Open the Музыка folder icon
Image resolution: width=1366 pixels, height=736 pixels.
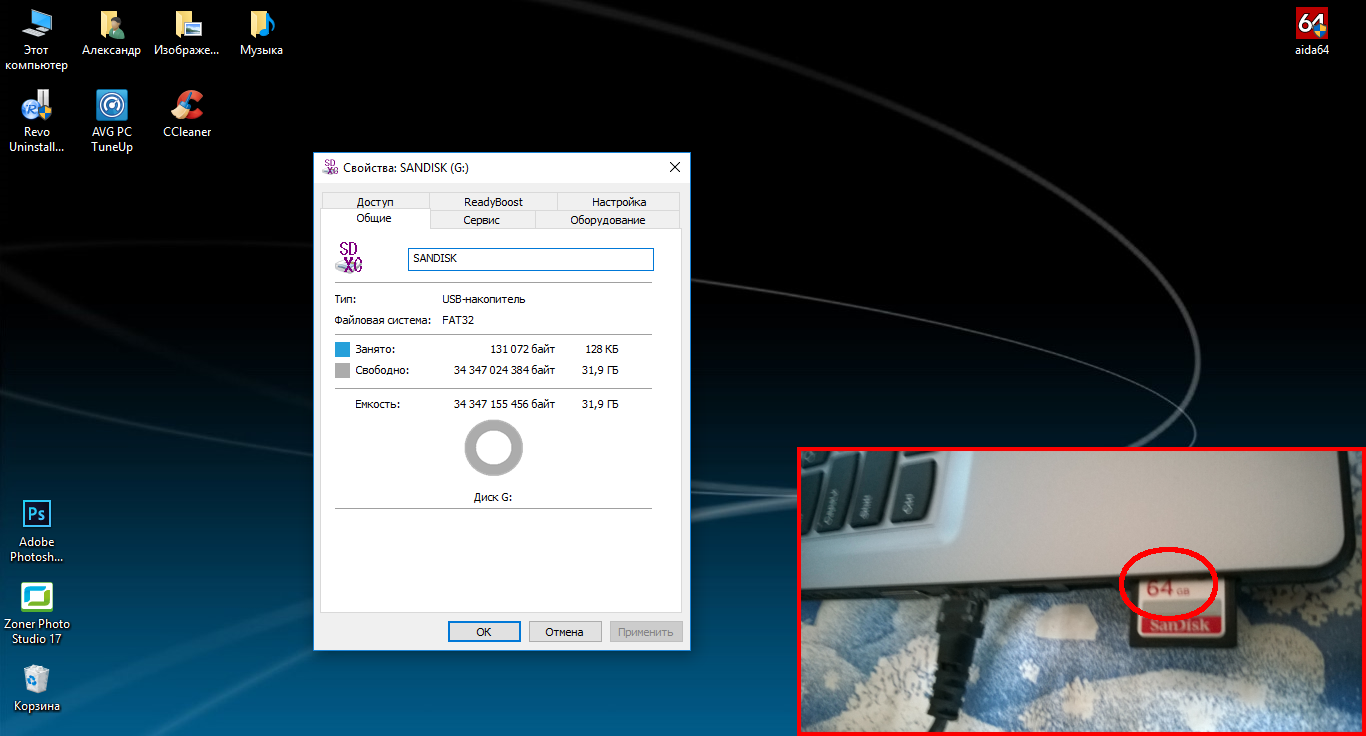pos(261,34)
